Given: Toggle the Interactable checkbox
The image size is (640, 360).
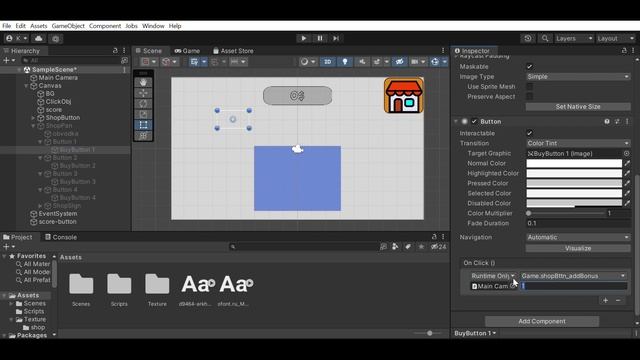Looking at the screenshot, I should [529, 133].
